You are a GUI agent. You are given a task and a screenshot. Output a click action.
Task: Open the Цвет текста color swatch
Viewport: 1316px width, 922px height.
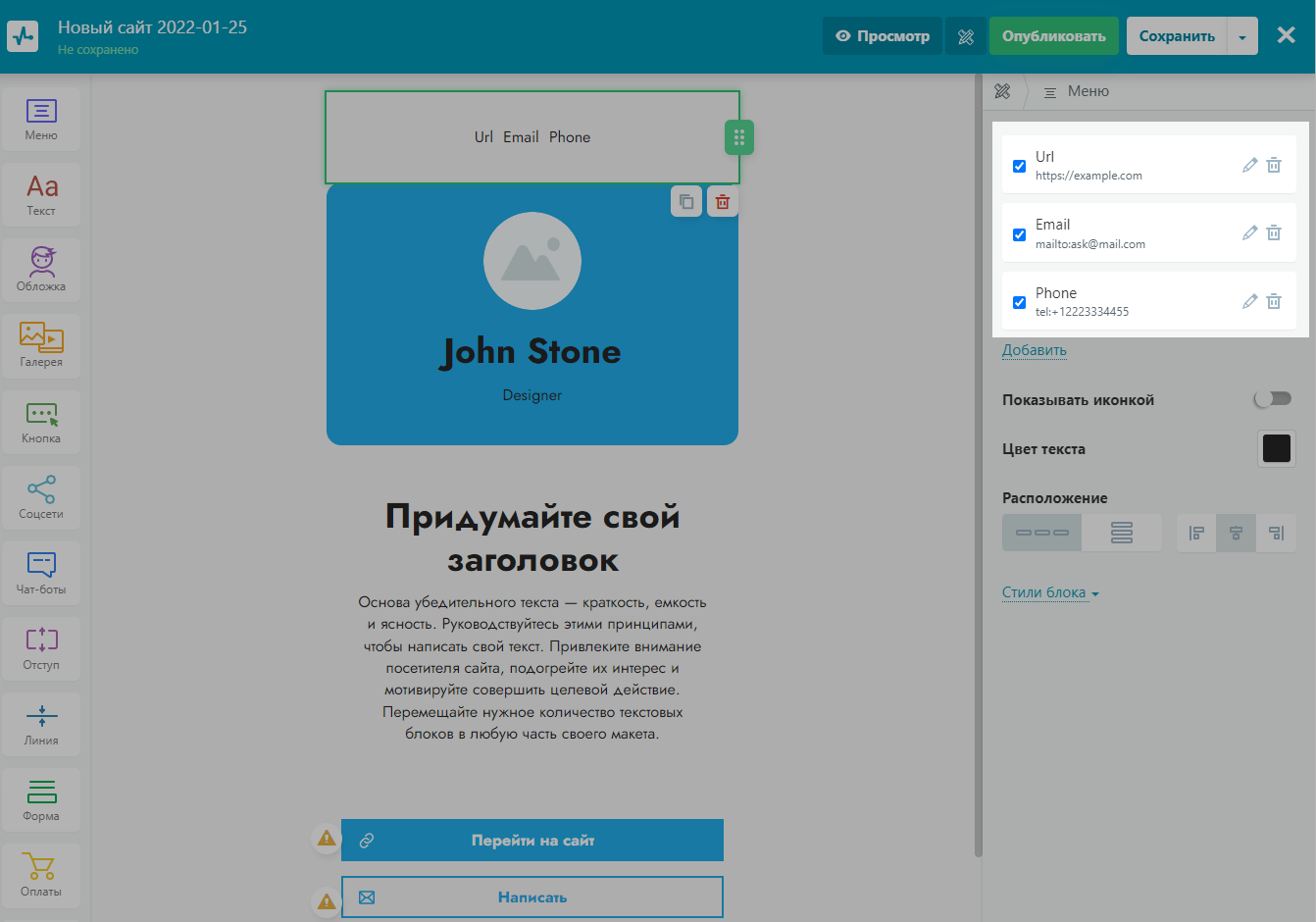[1276, 449]
